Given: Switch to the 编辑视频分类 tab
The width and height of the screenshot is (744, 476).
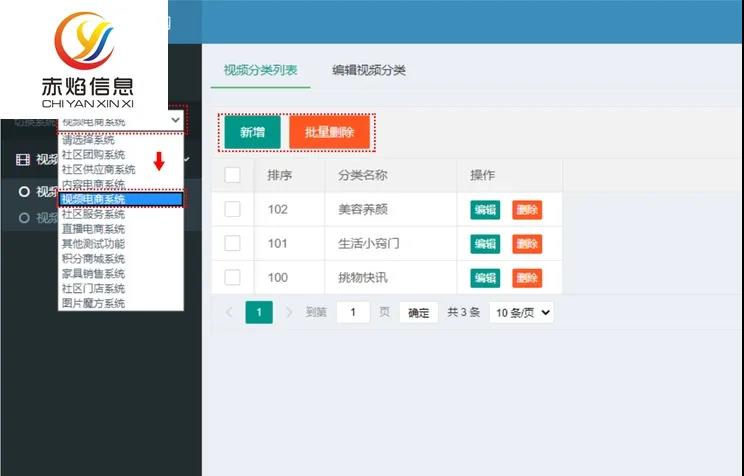Looking at the screenshot, I should tap(368, 70).
